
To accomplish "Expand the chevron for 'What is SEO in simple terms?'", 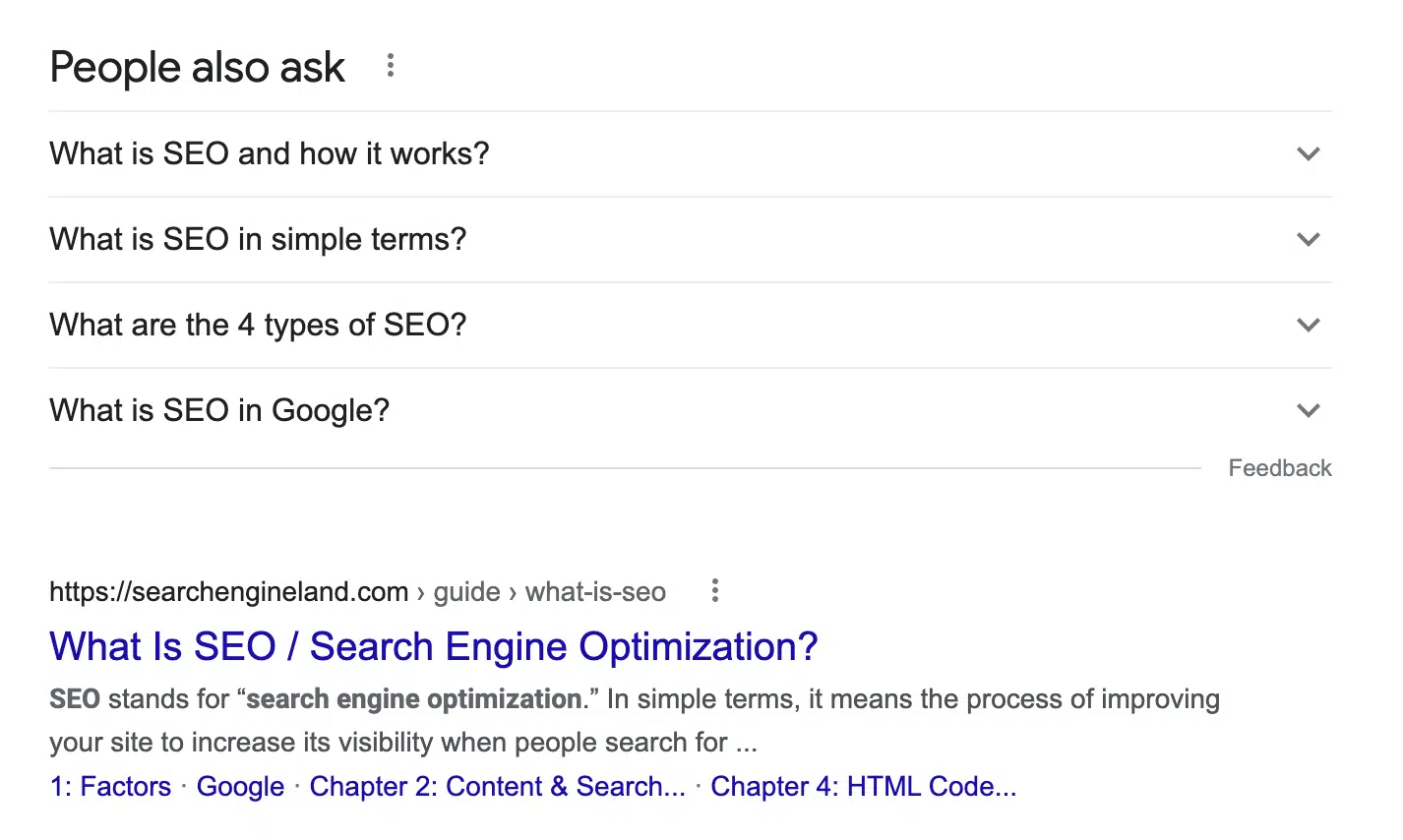I will tap(1309, 239).
